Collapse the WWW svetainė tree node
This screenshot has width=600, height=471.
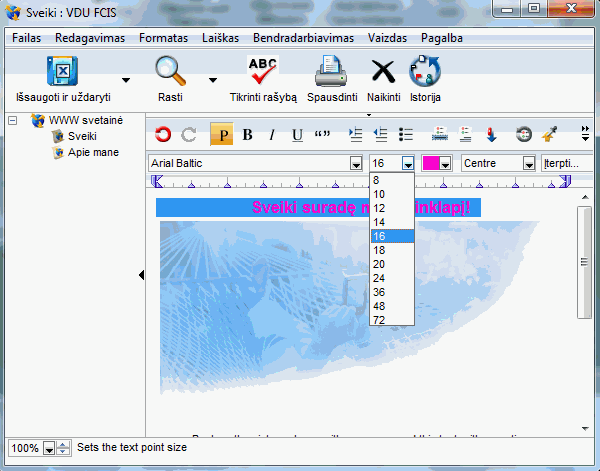[13, 121]
